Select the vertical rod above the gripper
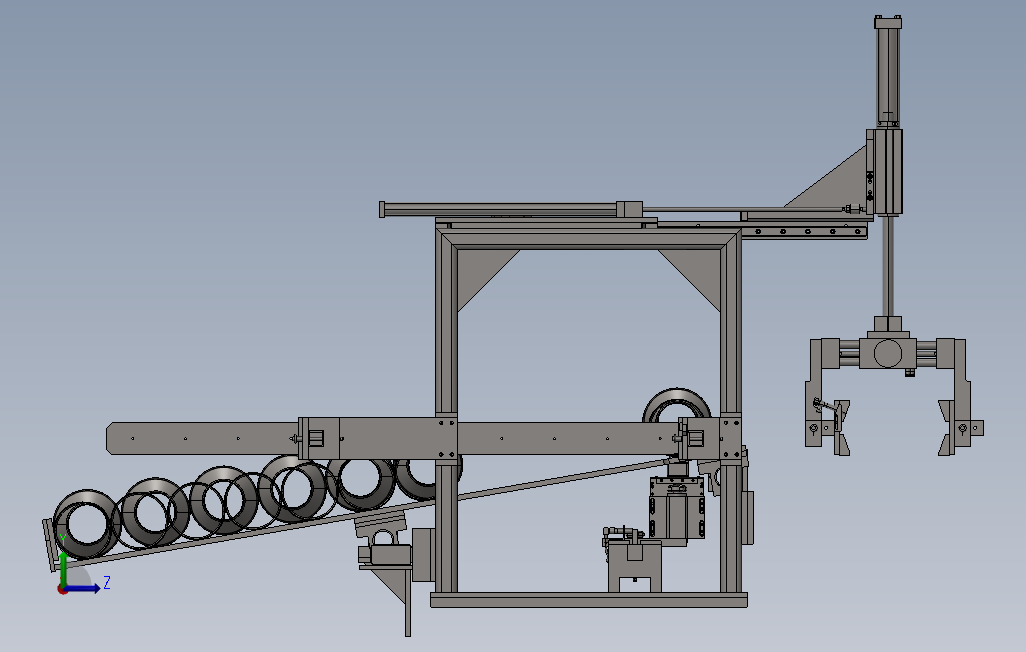Screen dimensions: 1026x652 pyautogui.click(x=888, y=267)
